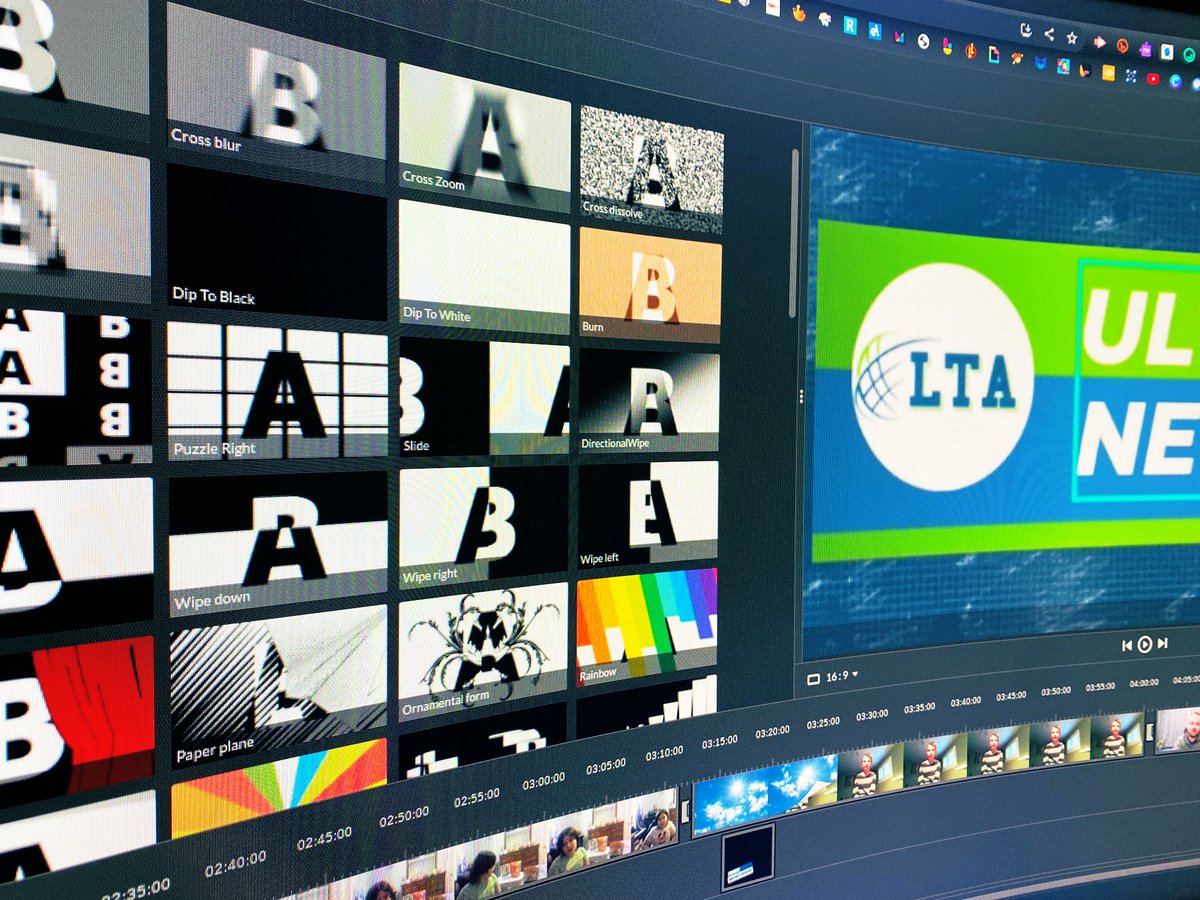The width and height of the screenshot is (1200, 900).
Task: Click the browser share icon
Action: (1049, 35)
